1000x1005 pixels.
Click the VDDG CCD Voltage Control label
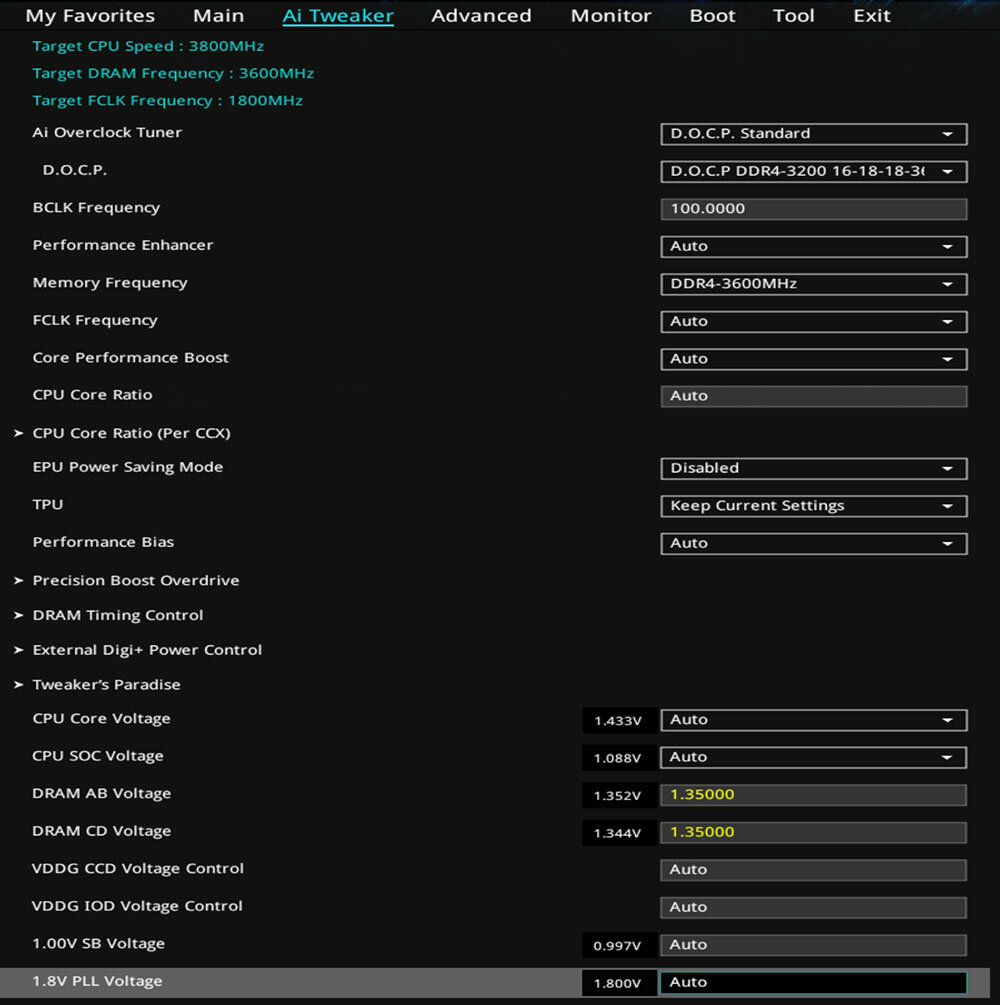138,868
